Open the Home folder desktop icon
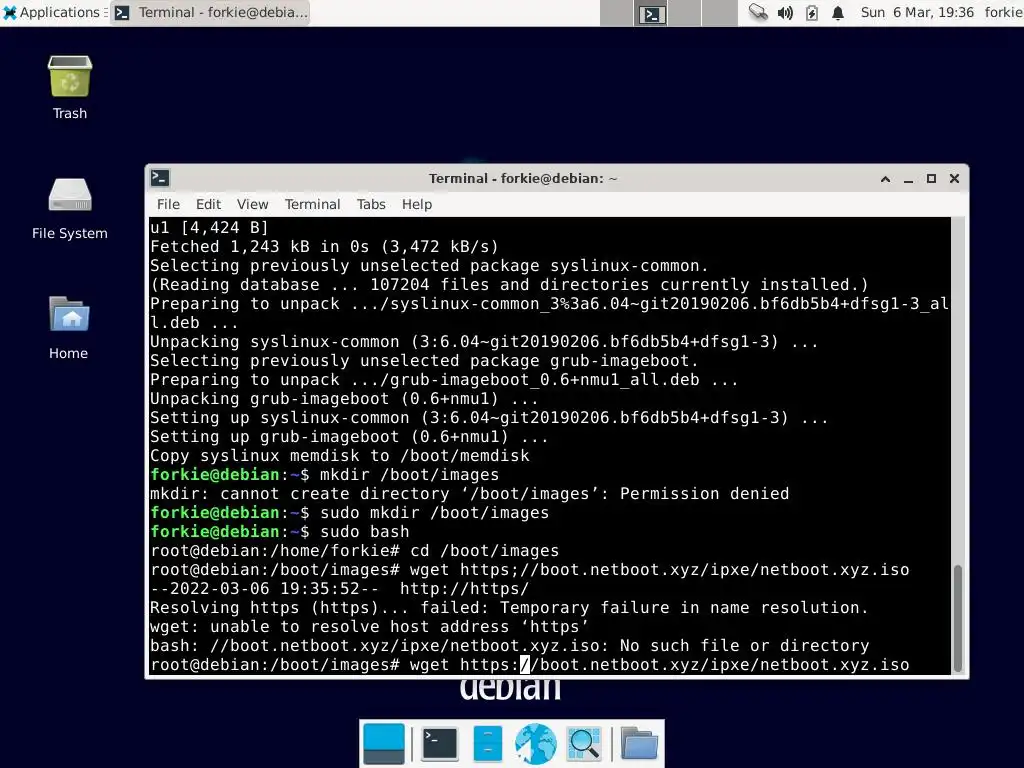Screen dimensions: 1024x768 point(69,328)
